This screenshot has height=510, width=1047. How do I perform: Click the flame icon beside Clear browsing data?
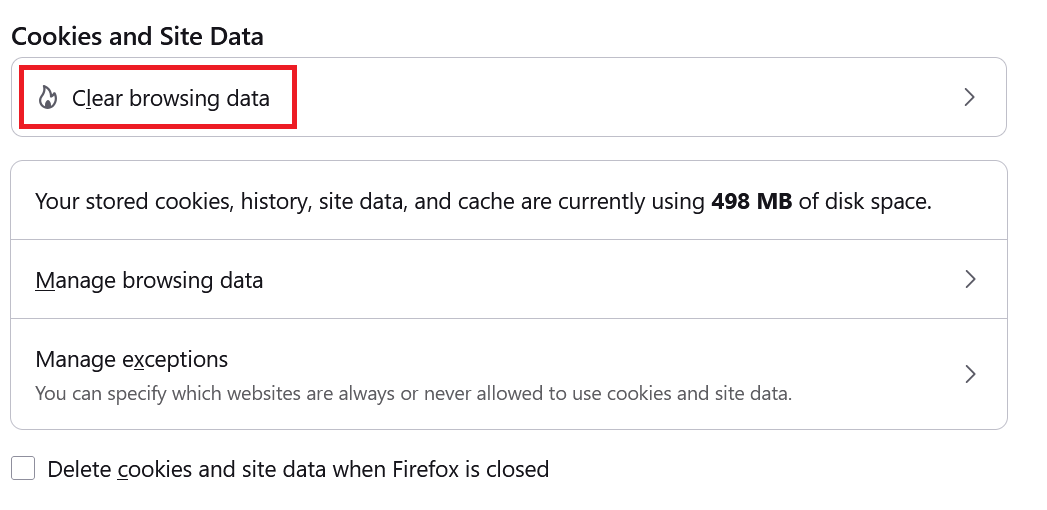[47, 98]
